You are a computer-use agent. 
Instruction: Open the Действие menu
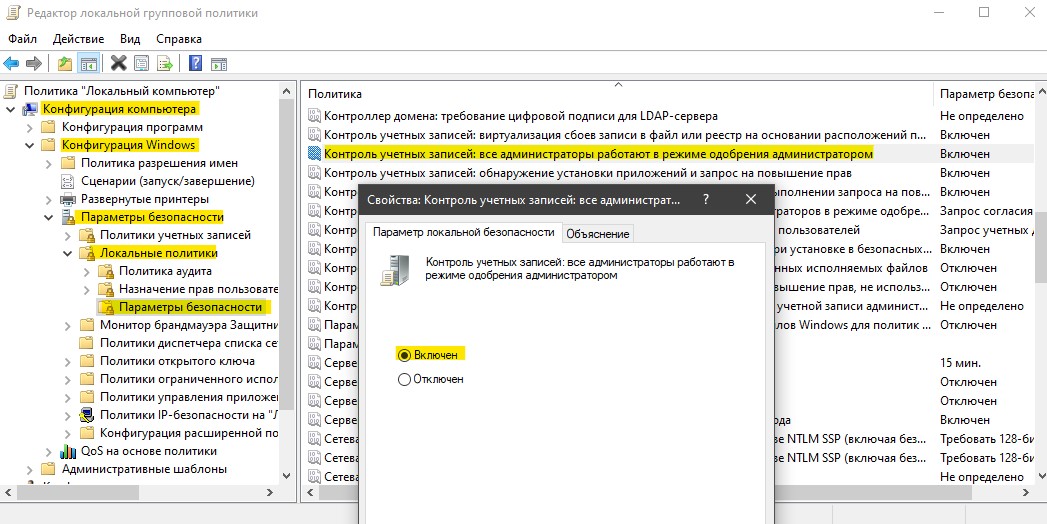click(x=78, y=39)
